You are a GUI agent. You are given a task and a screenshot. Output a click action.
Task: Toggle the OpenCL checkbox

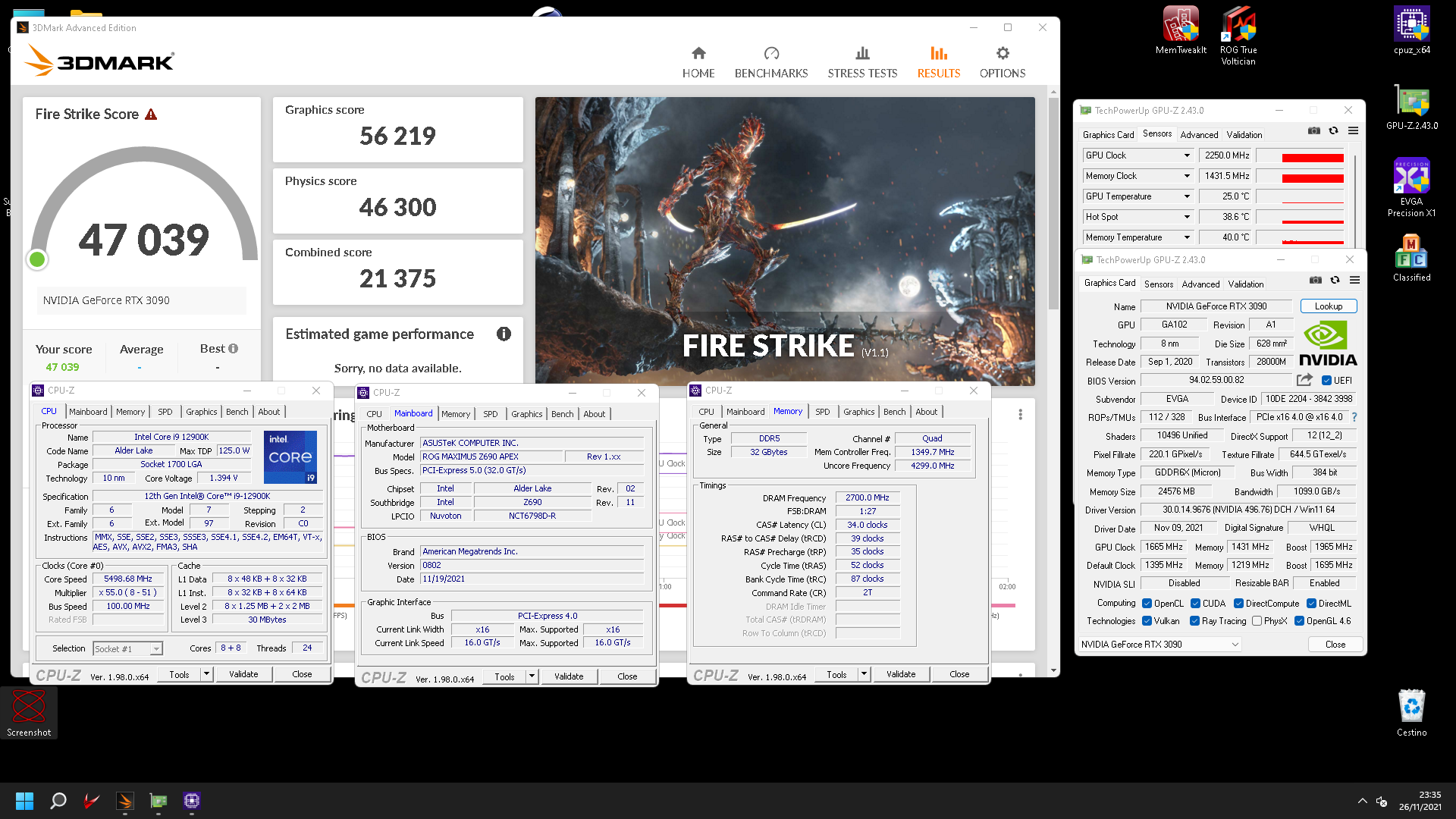[1147, 604]
